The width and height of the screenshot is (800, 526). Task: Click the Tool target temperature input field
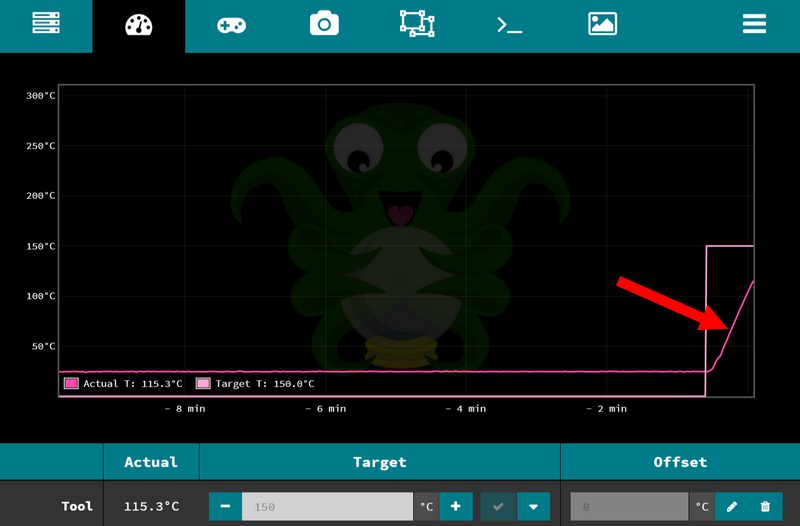point(327,506)
